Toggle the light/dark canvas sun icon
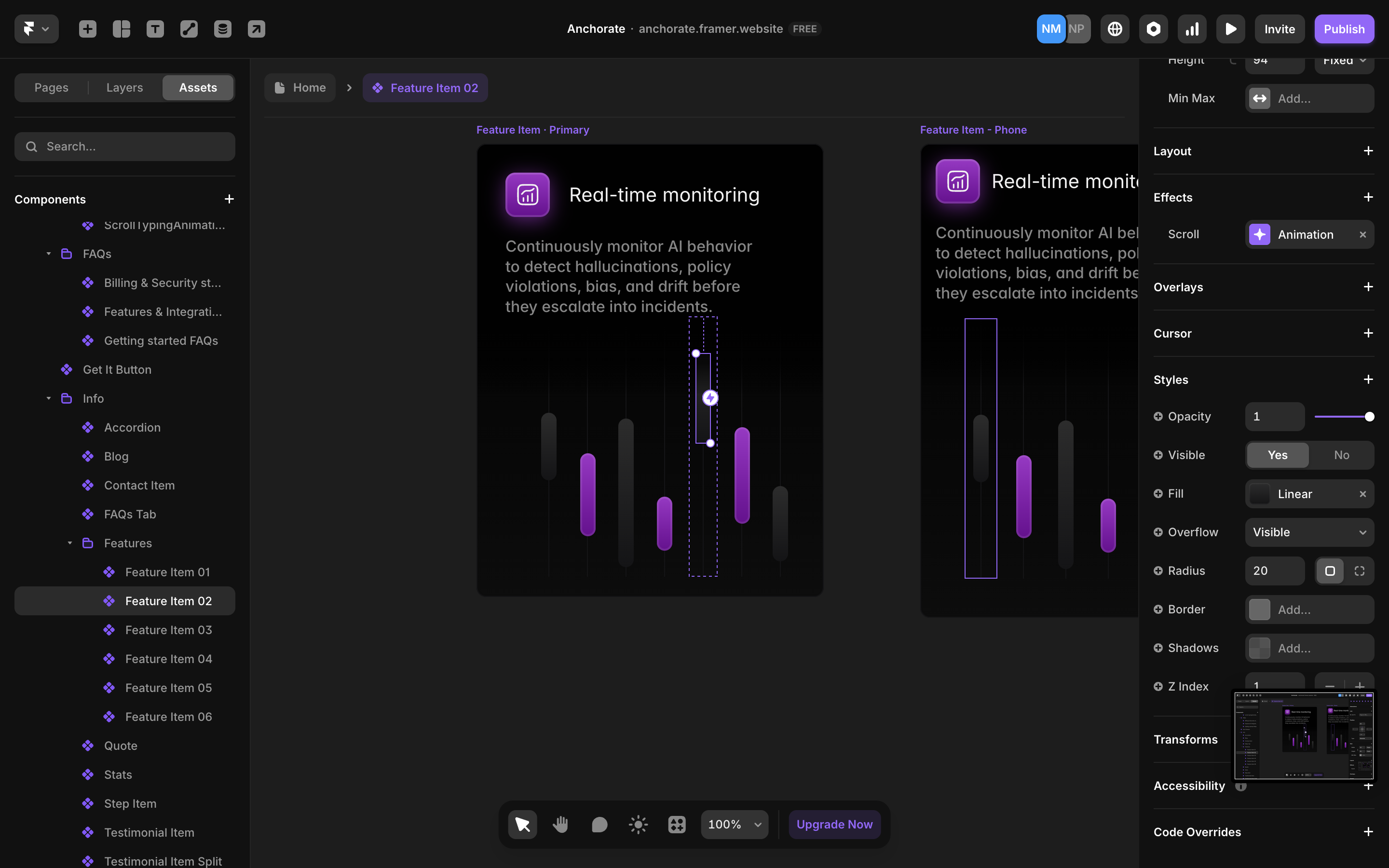The width and height of the screenshot is (1389, 868). [638, 825]
